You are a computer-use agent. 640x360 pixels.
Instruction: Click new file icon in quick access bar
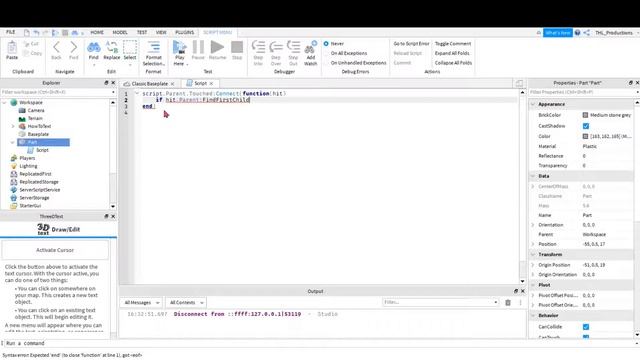(x=27, y=33)
